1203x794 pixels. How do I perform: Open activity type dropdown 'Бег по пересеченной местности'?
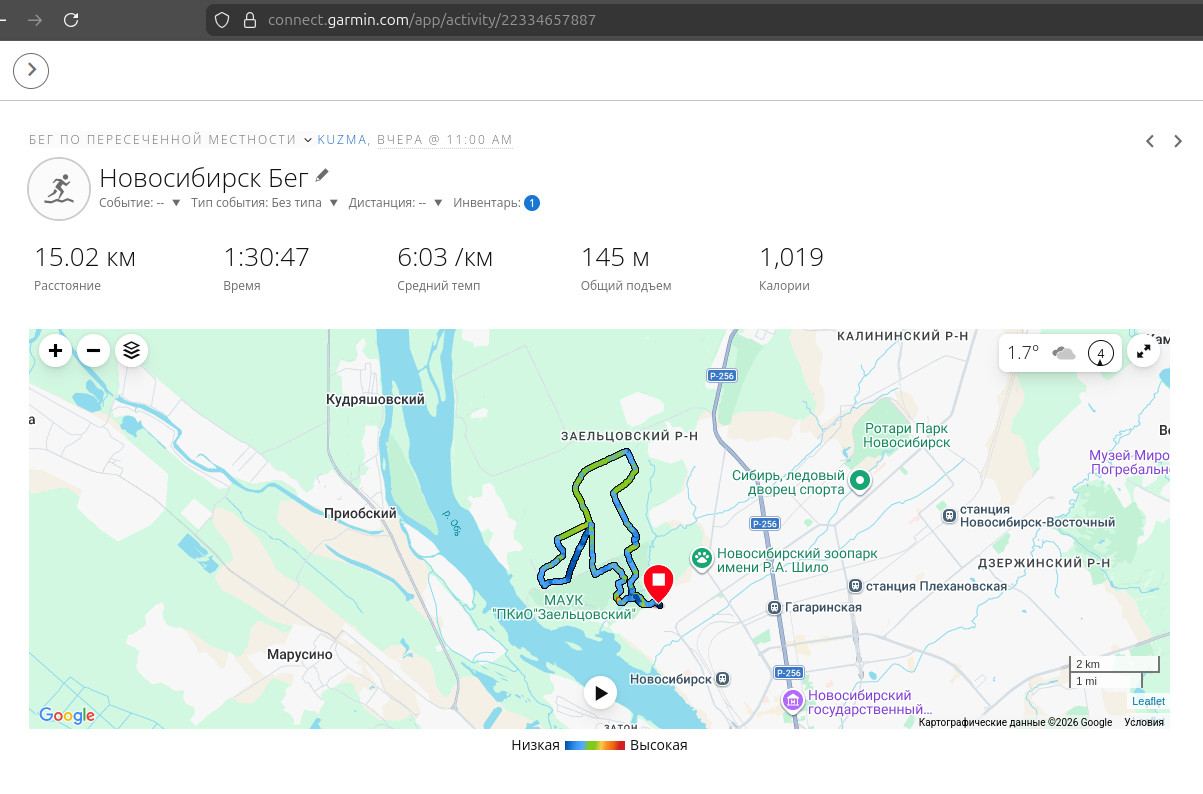(171, 140)
